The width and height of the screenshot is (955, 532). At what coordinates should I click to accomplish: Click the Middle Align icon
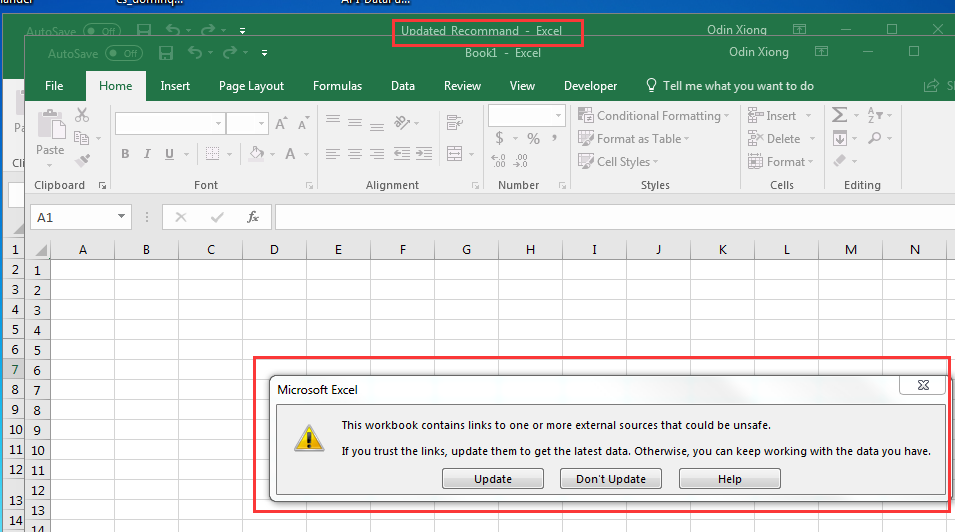point(355,123)
